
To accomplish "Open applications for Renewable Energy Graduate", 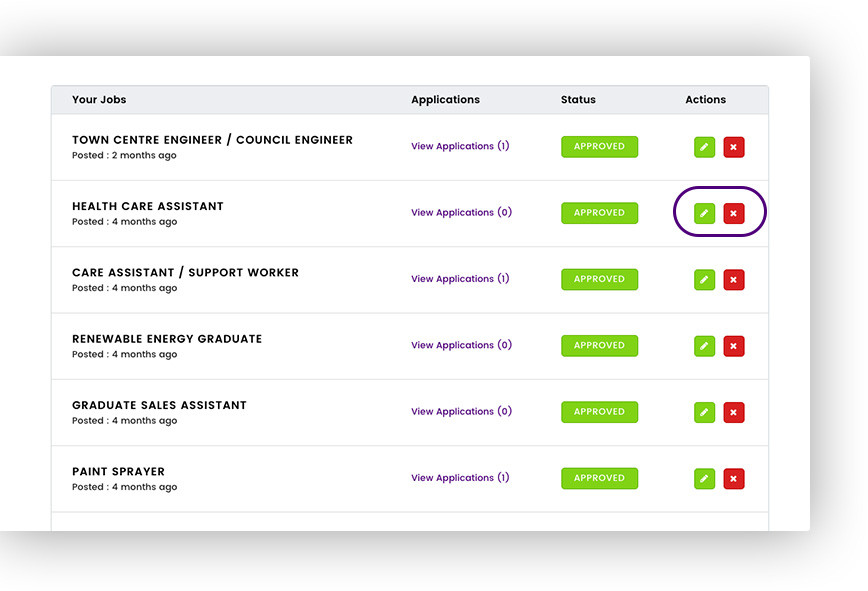I will pyautogui.click(x=460, y=345).
